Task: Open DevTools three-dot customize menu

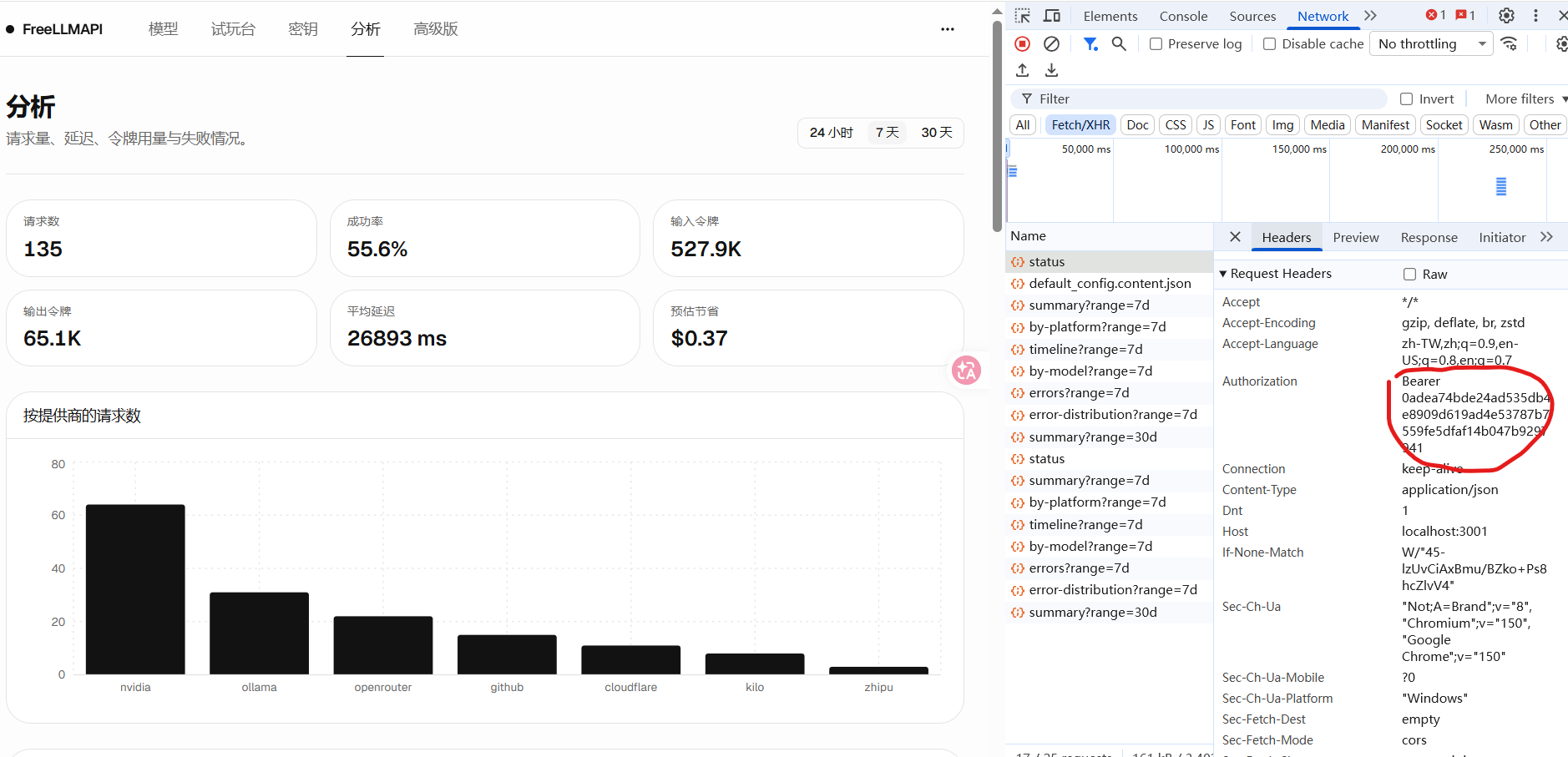Action: tap(1535, 16)
